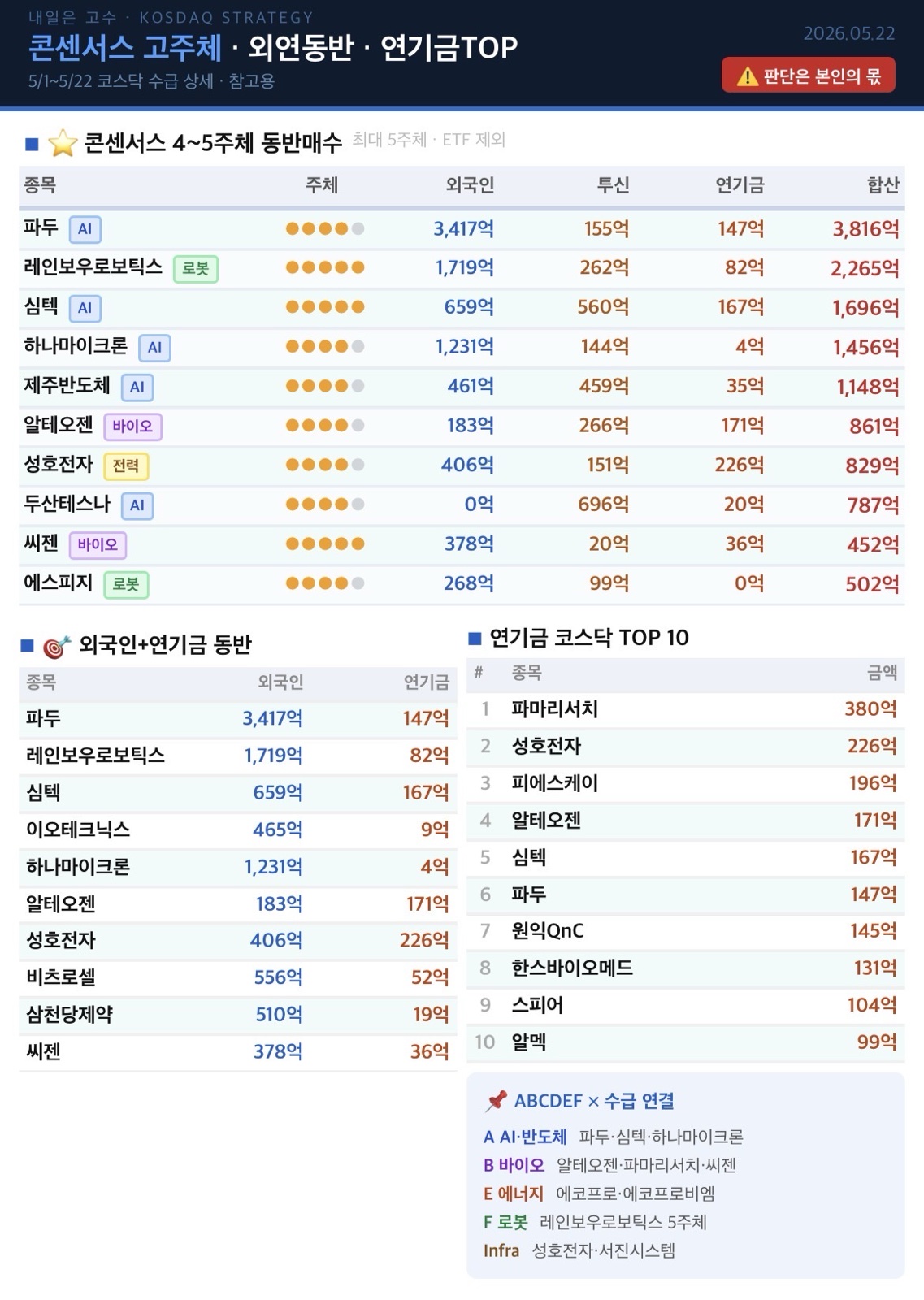The width and height of the screenshot is (924, 1300).
Task: Click the AI tag next to 파두
Action: 85,229
